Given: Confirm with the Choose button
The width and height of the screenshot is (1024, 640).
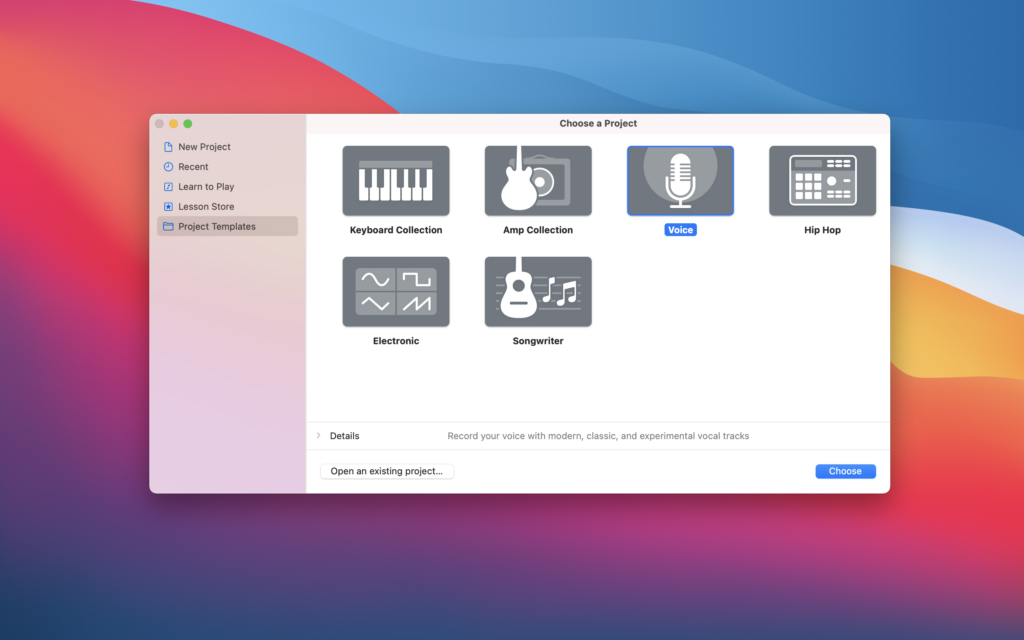Looking at the screenshot, I should point(845,471).
